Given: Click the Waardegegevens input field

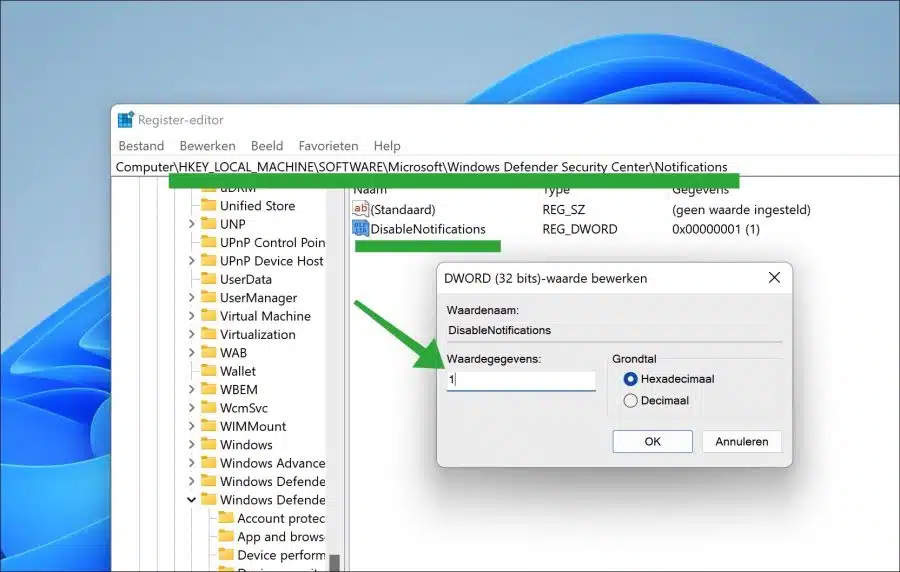Looking at the screenshot, I should 521,380.
